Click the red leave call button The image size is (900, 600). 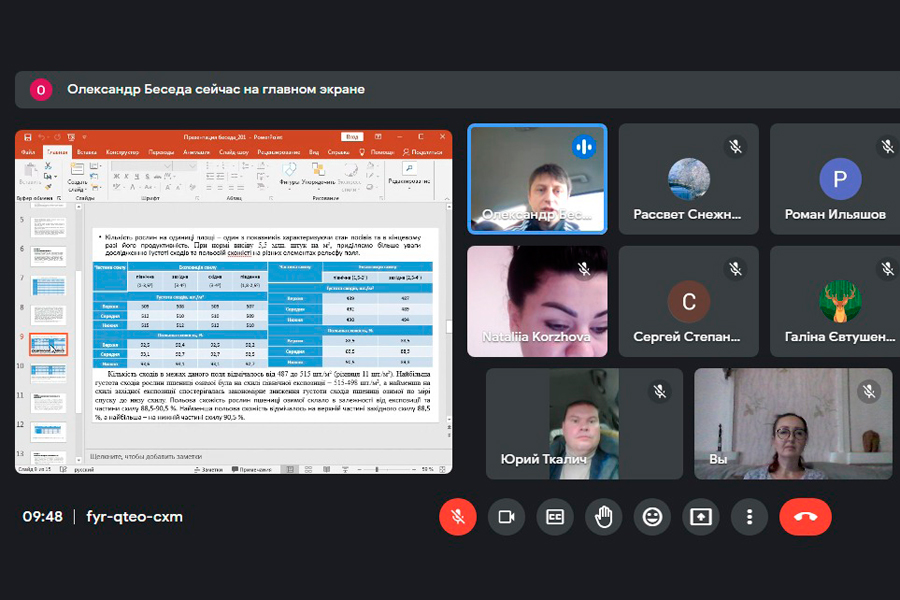pyautogui.click(x=805, y=517)
